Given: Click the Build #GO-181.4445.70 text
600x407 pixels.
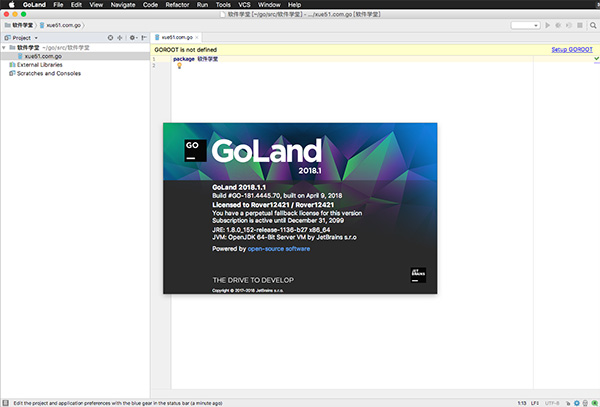Looking at the screenshot, I should click(x=277, y=195).
